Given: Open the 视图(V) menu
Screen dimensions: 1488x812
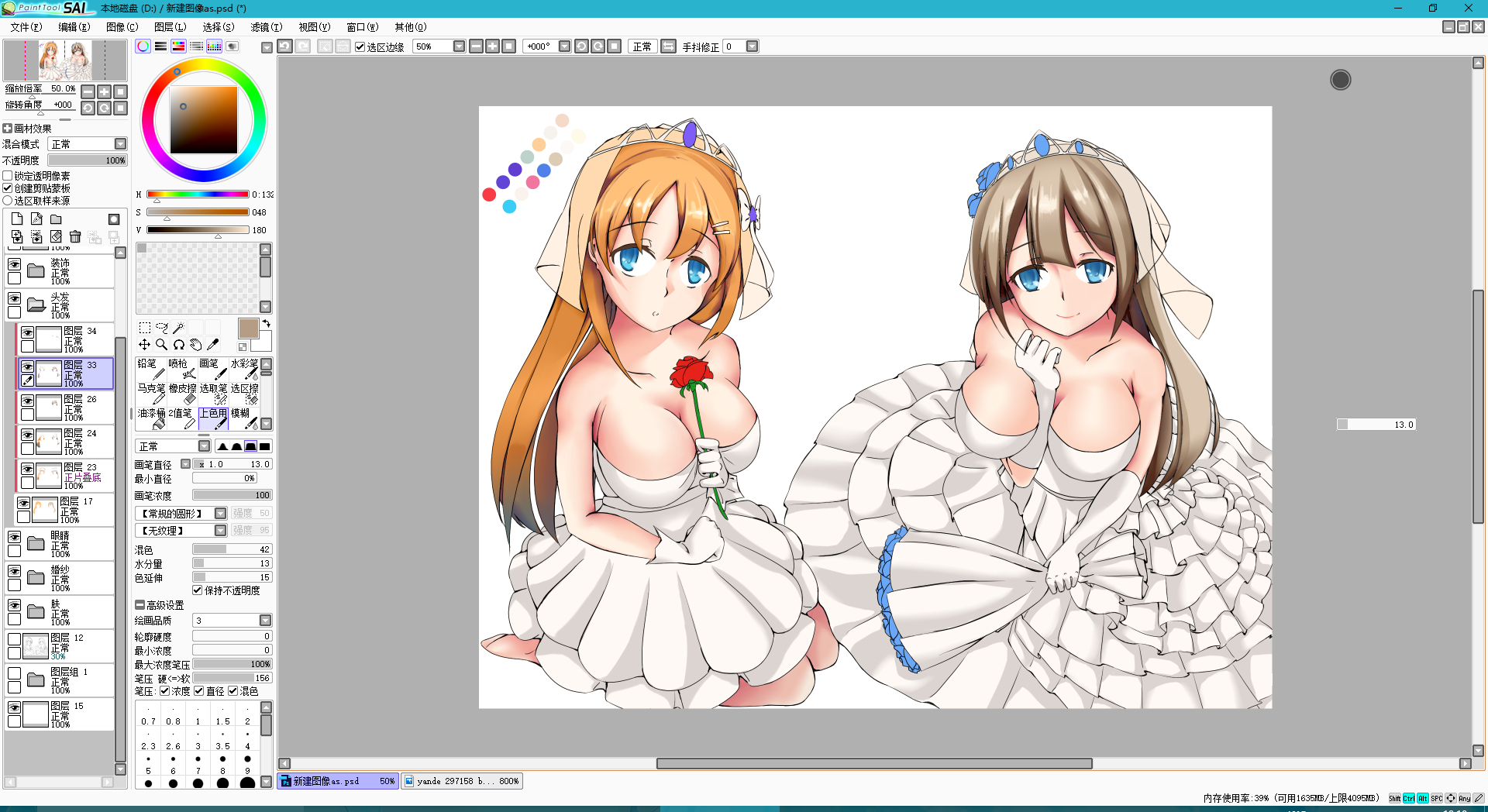Looking at the screenshot, I should [315, 27].
